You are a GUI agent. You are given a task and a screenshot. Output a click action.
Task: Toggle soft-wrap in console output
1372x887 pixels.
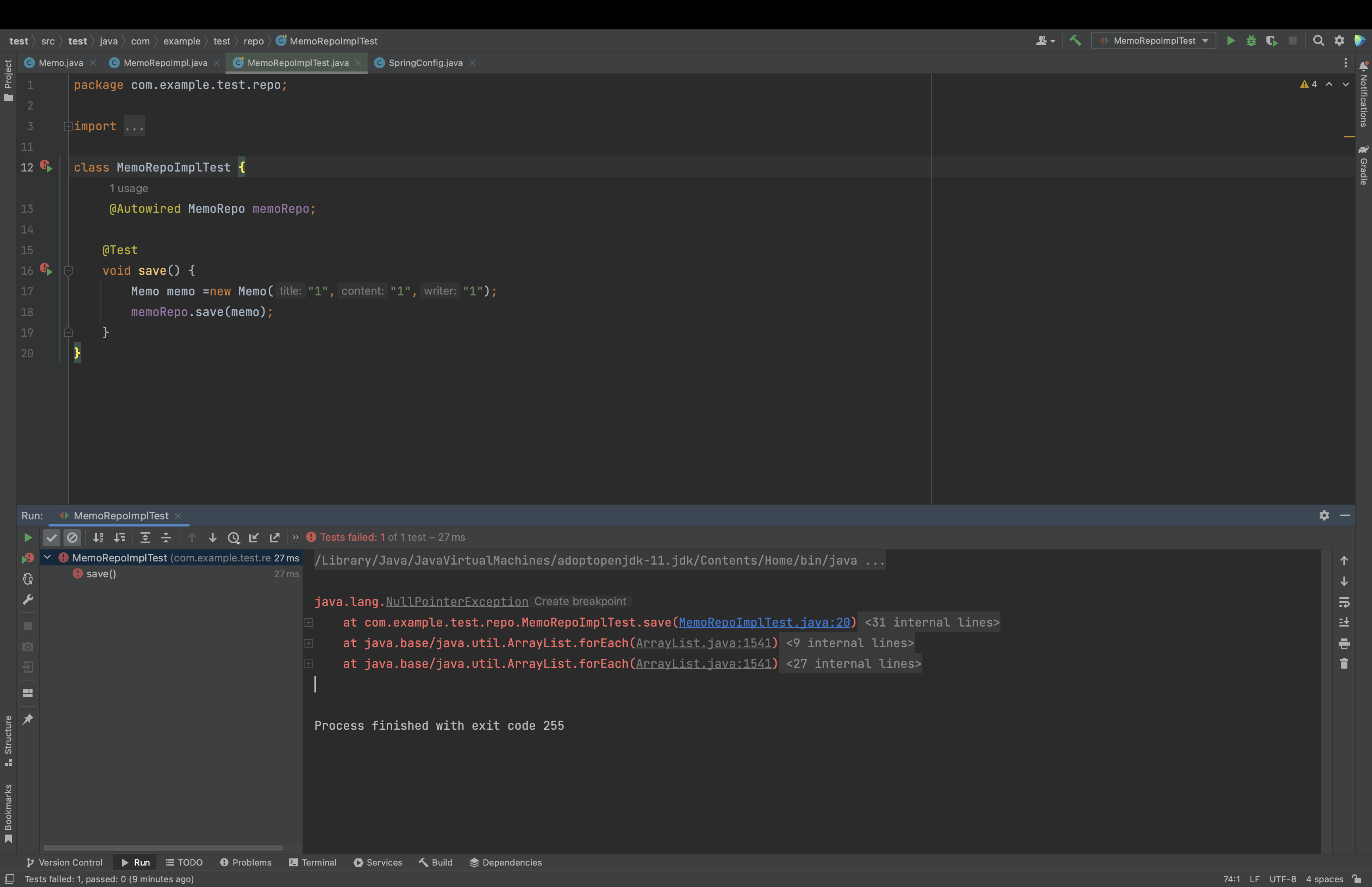pyautogui.click(x=1344, y=602)
